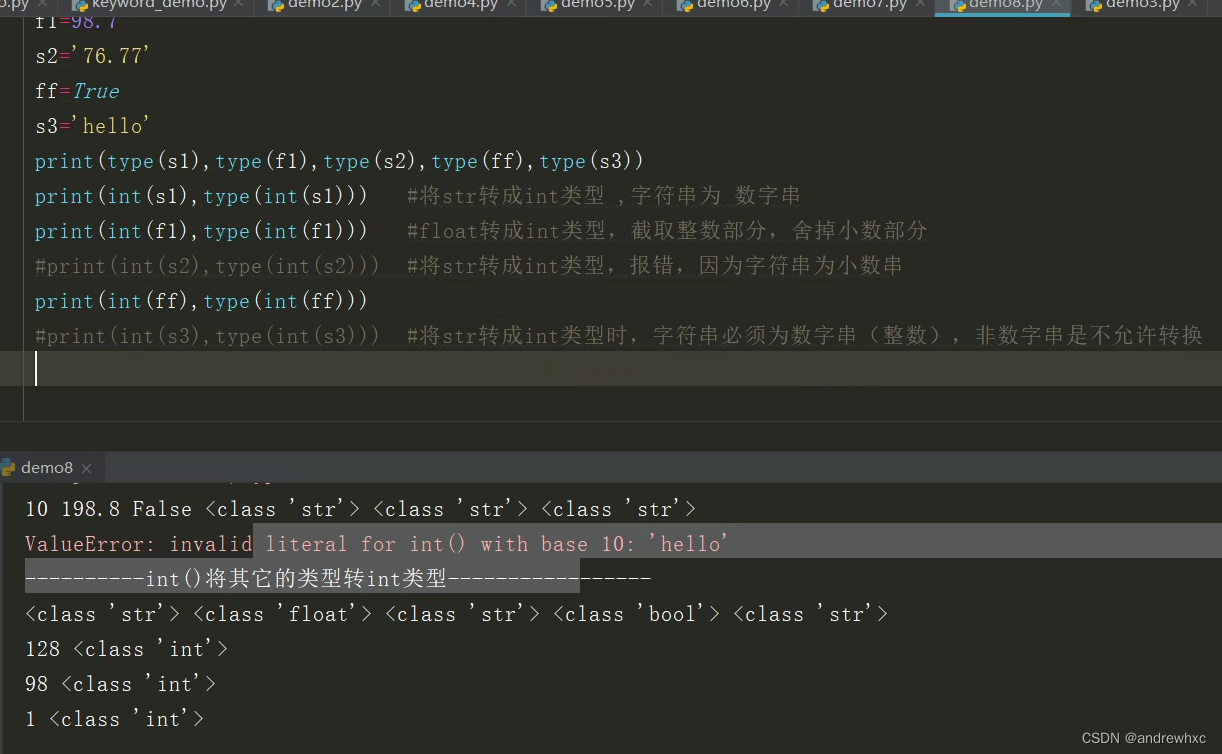Close the demo8.py editor tab

point(1056,5)
